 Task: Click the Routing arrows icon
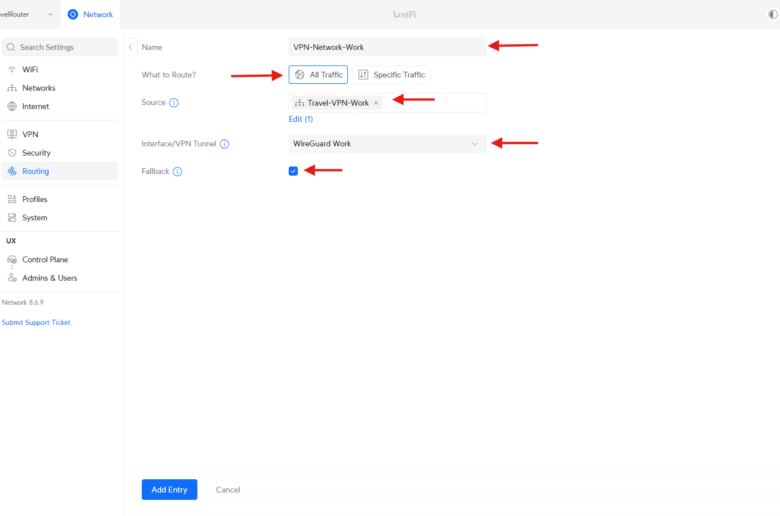(12, 171)
